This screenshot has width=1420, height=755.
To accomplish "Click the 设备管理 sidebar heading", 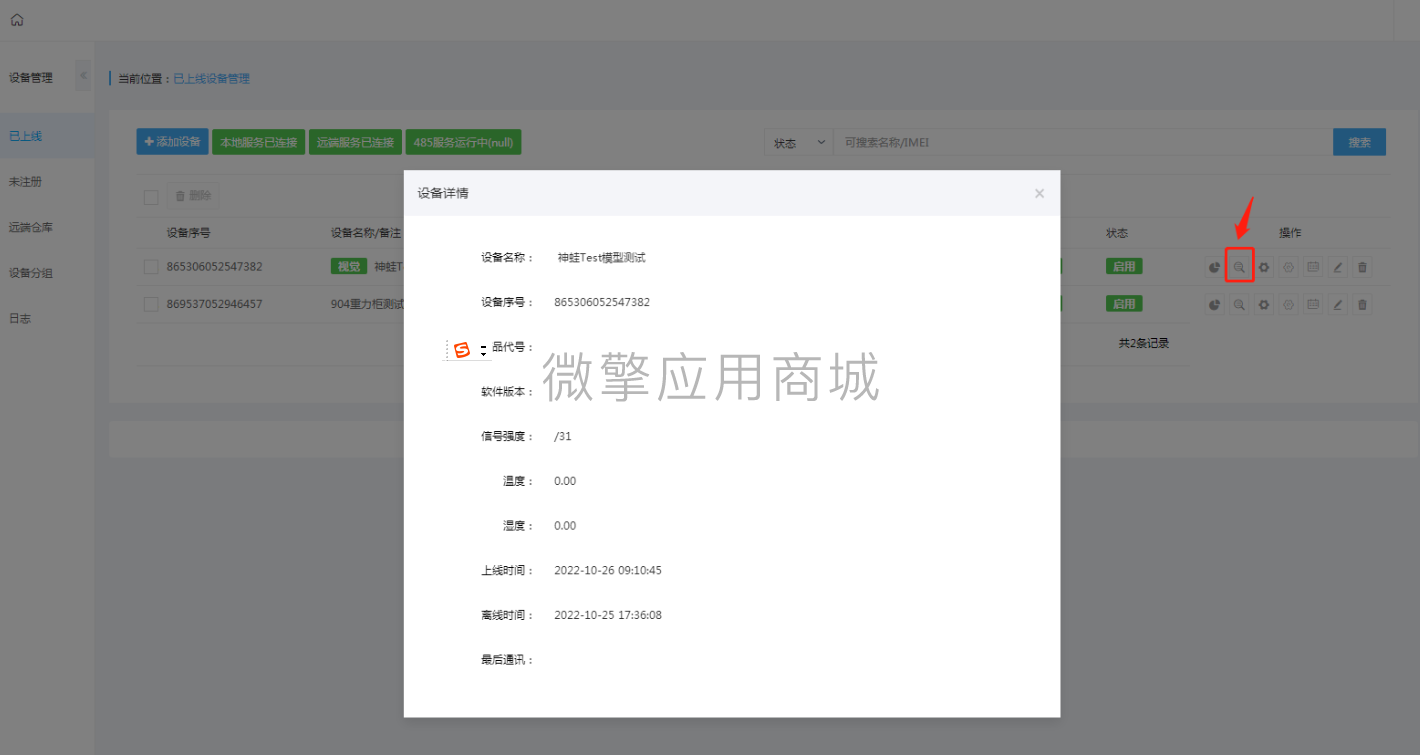I will point(31,77).
